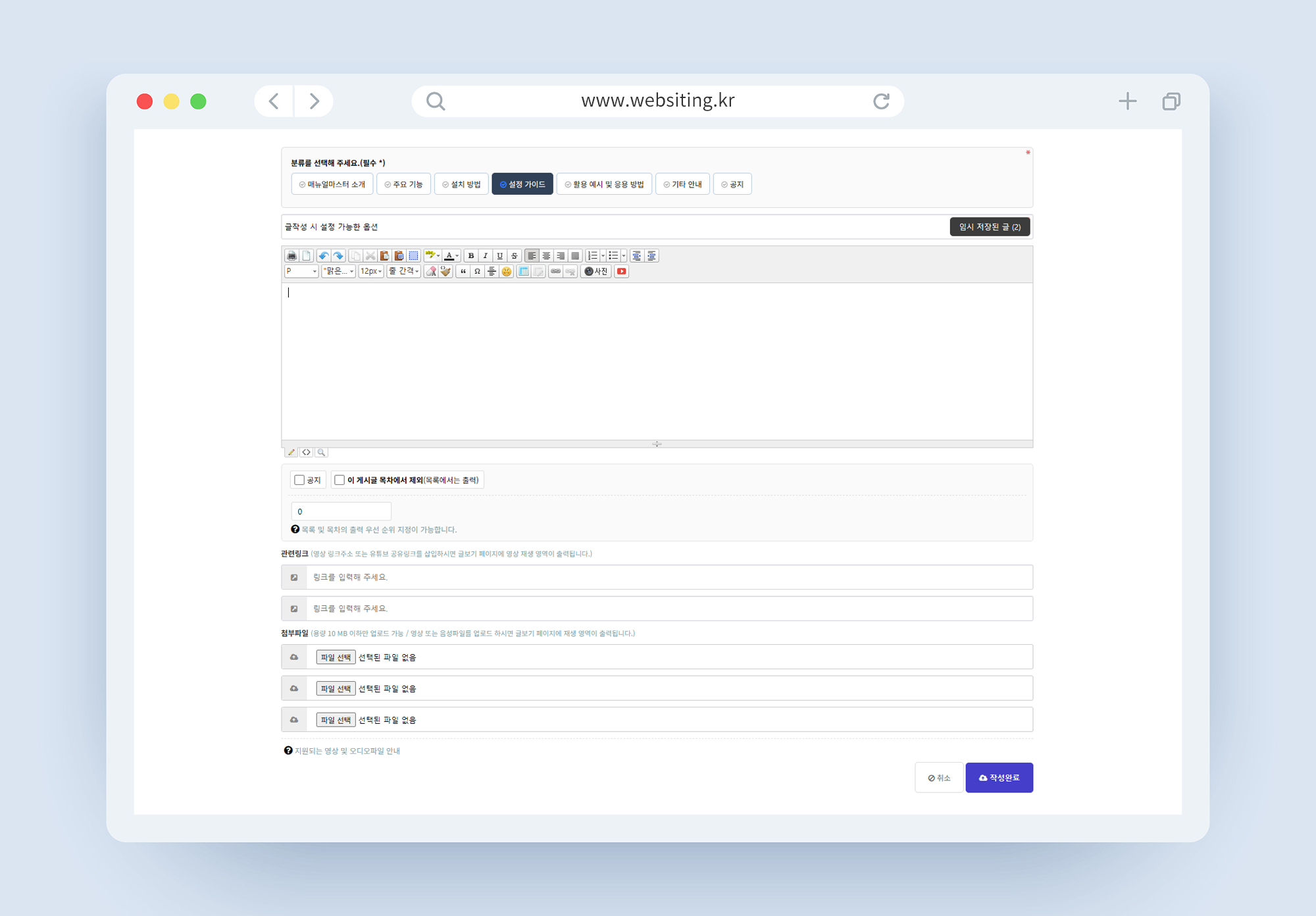Select the 설치 방법 category option

(461, 184)
